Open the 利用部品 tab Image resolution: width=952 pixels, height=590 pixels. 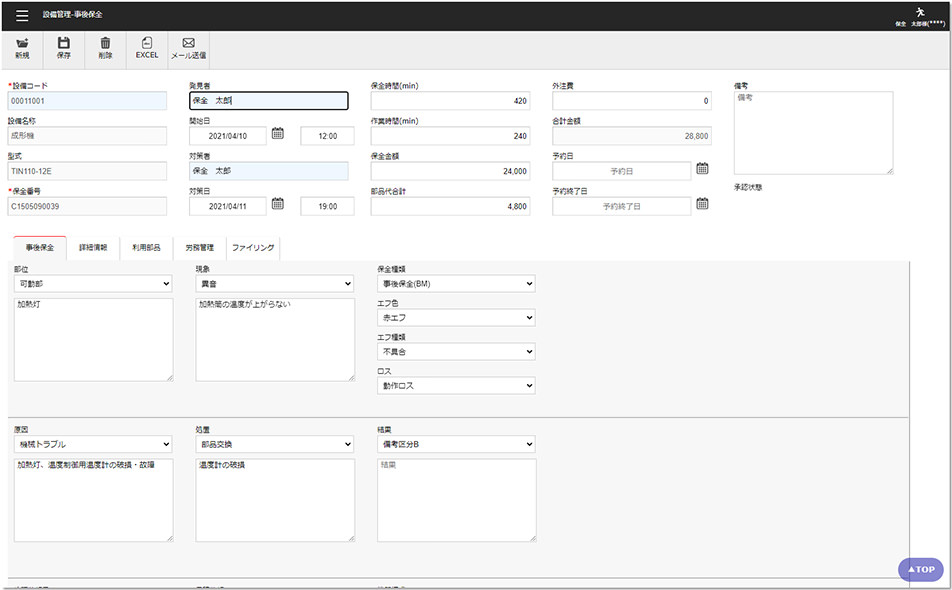click(146, 248)
